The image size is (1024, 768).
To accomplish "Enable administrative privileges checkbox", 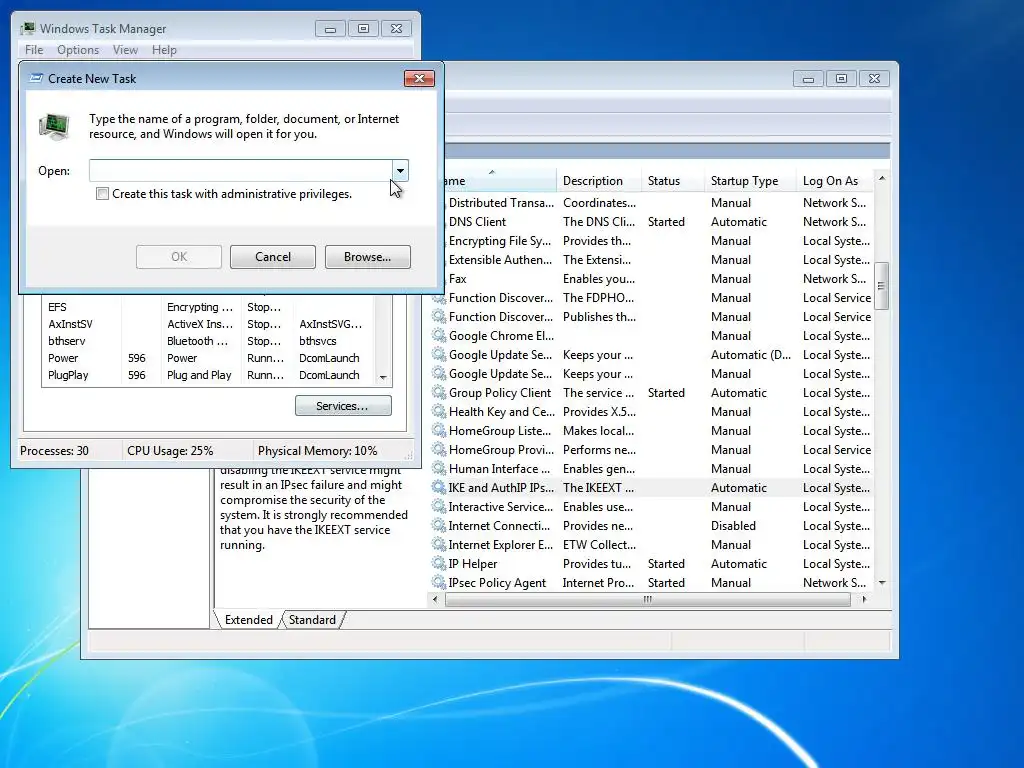I will [103, 194].
